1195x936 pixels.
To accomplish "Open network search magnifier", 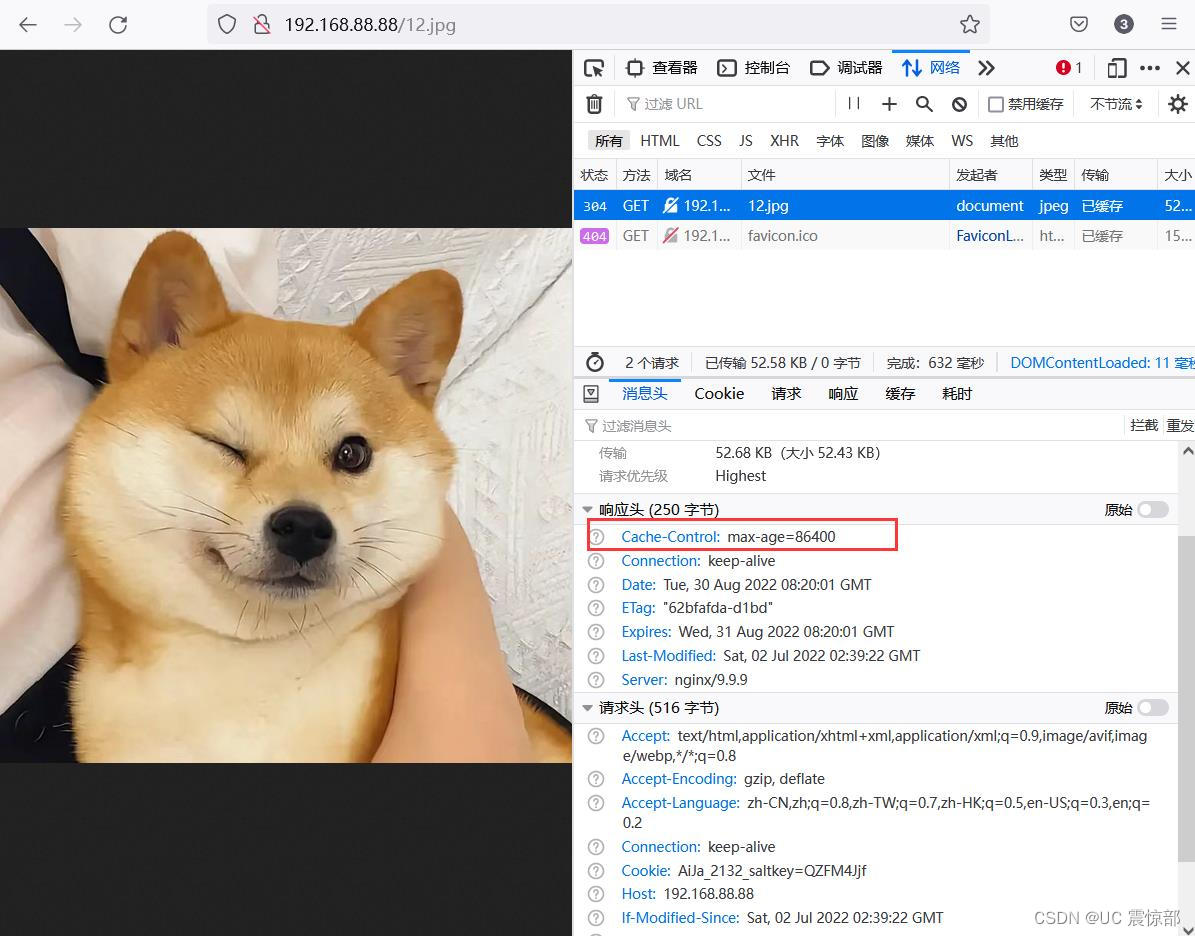I will pyautogui.click(x=924, y=104).
